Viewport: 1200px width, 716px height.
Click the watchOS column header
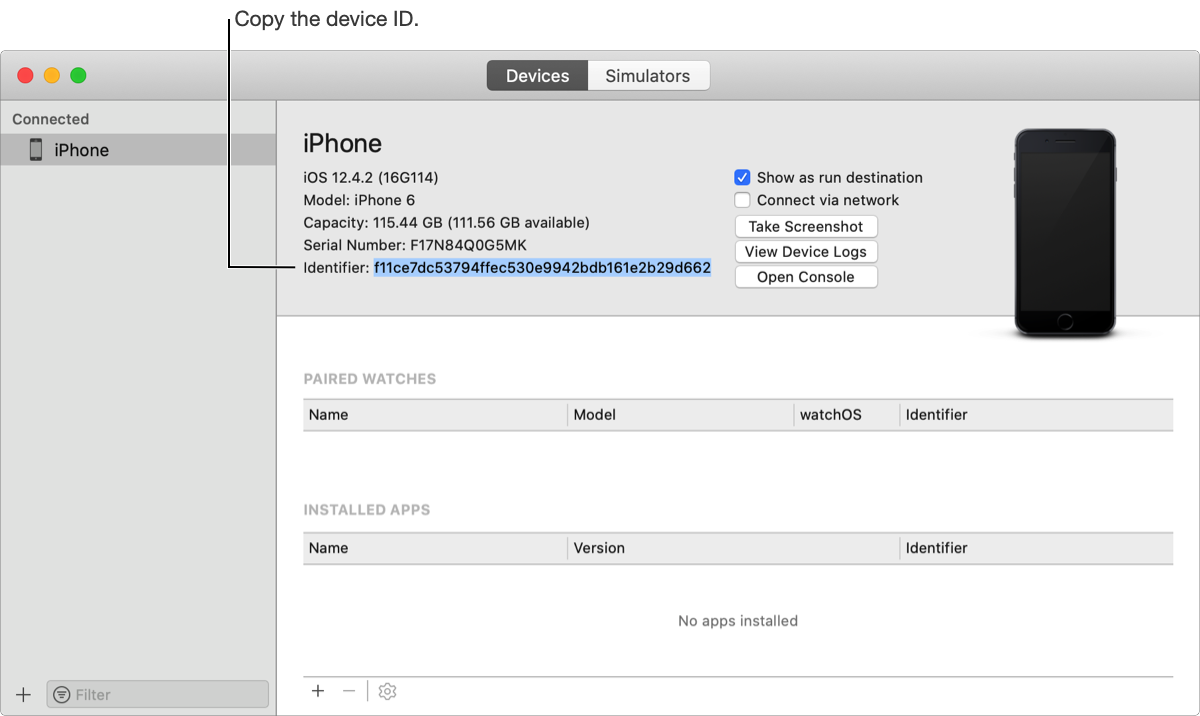830,414
